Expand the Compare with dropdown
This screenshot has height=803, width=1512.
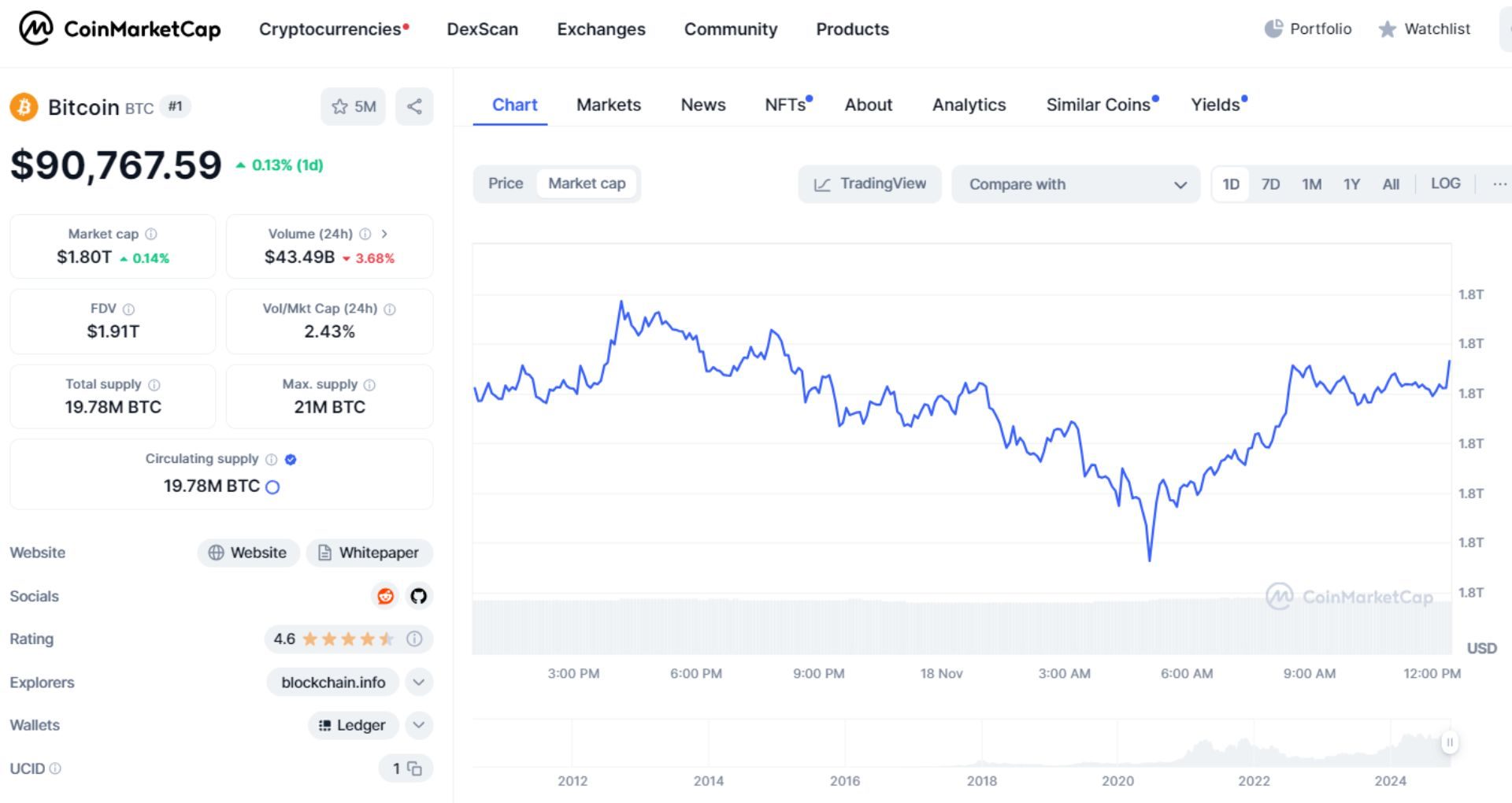[1076, 183]
